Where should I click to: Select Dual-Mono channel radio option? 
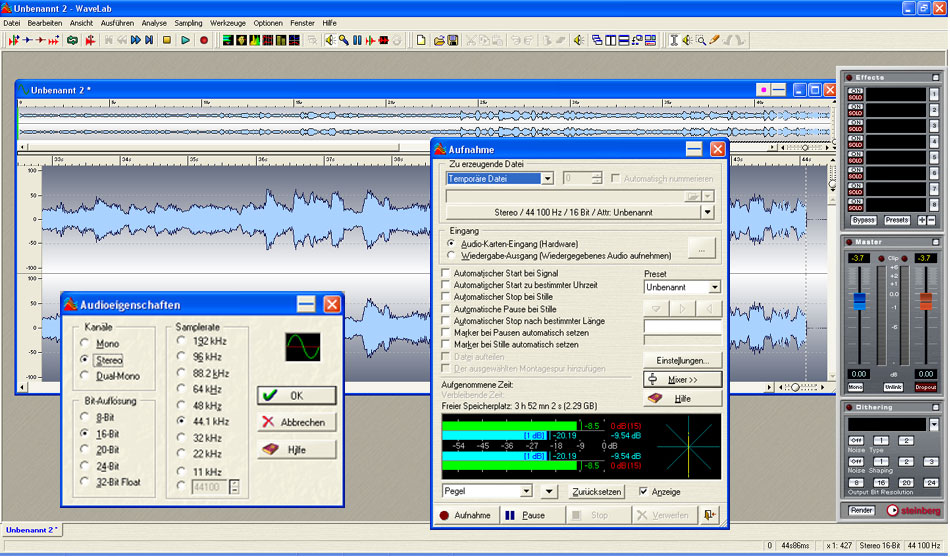pos(85,376)
